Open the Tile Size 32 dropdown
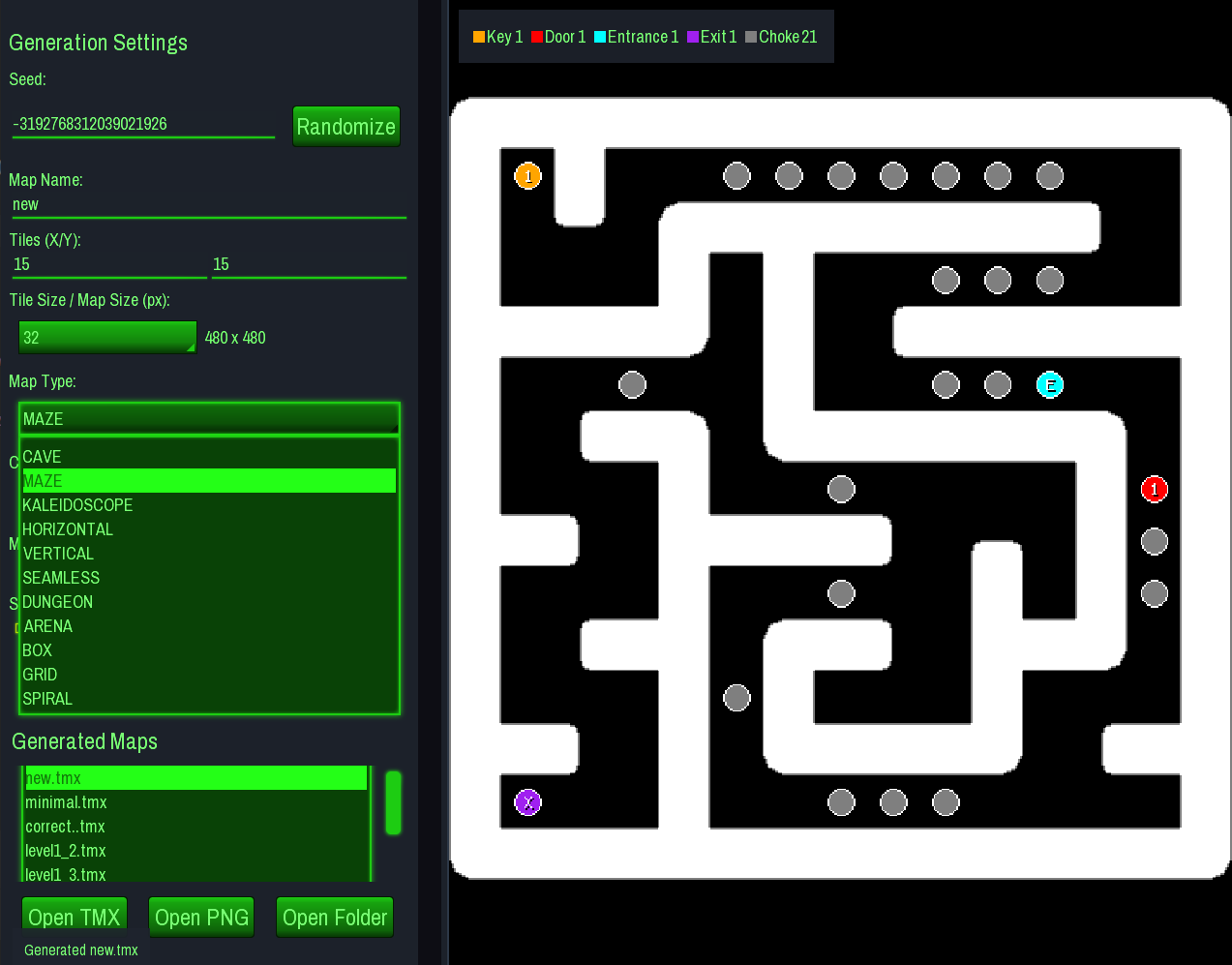The height and width of the screenshot is (965, 1232). coord(107,338)
